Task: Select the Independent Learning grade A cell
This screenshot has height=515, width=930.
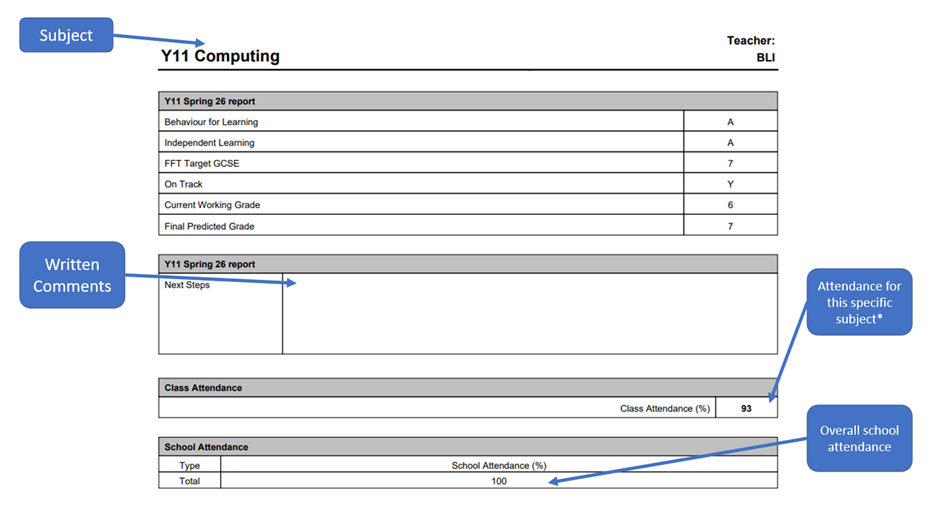Action: pos(730,143)
